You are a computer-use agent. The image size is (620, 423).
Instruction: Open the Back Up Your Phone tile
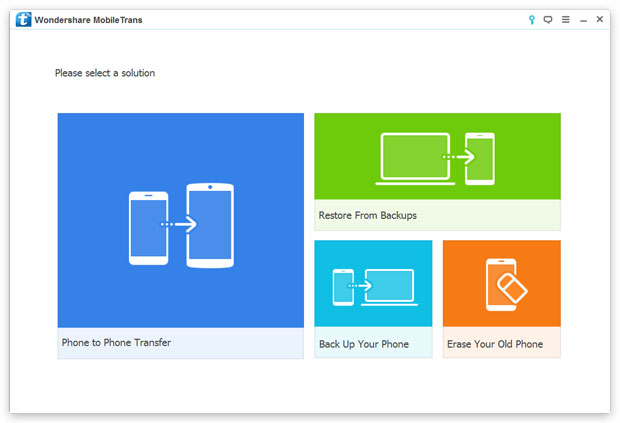pos(373,299)
